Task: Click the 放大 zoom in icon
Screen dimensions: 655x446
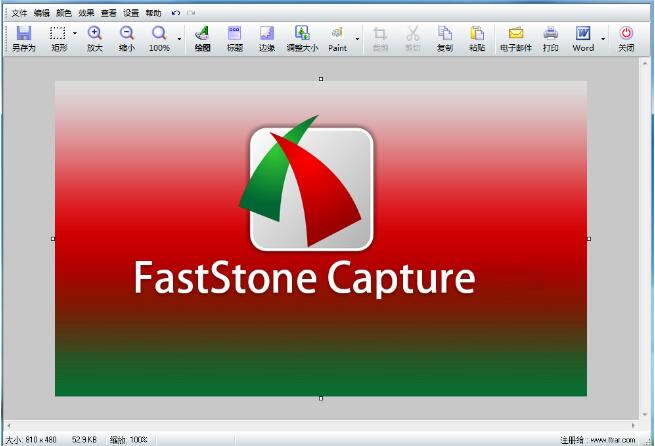Action: click(x=95, y=38)
